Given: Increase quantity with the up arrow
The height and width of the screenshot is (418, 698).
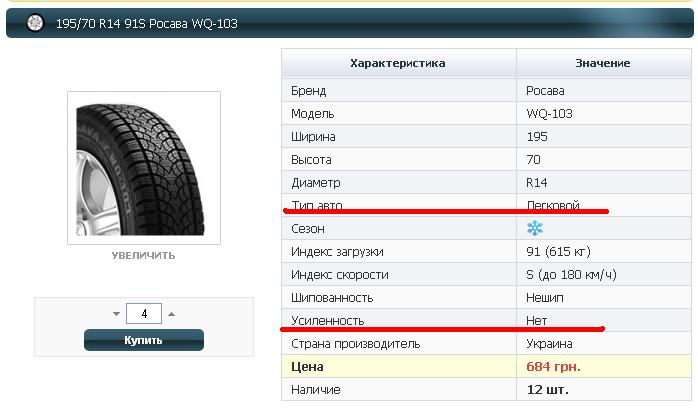Looking at the screenshot, I should (x=171, y=314).
